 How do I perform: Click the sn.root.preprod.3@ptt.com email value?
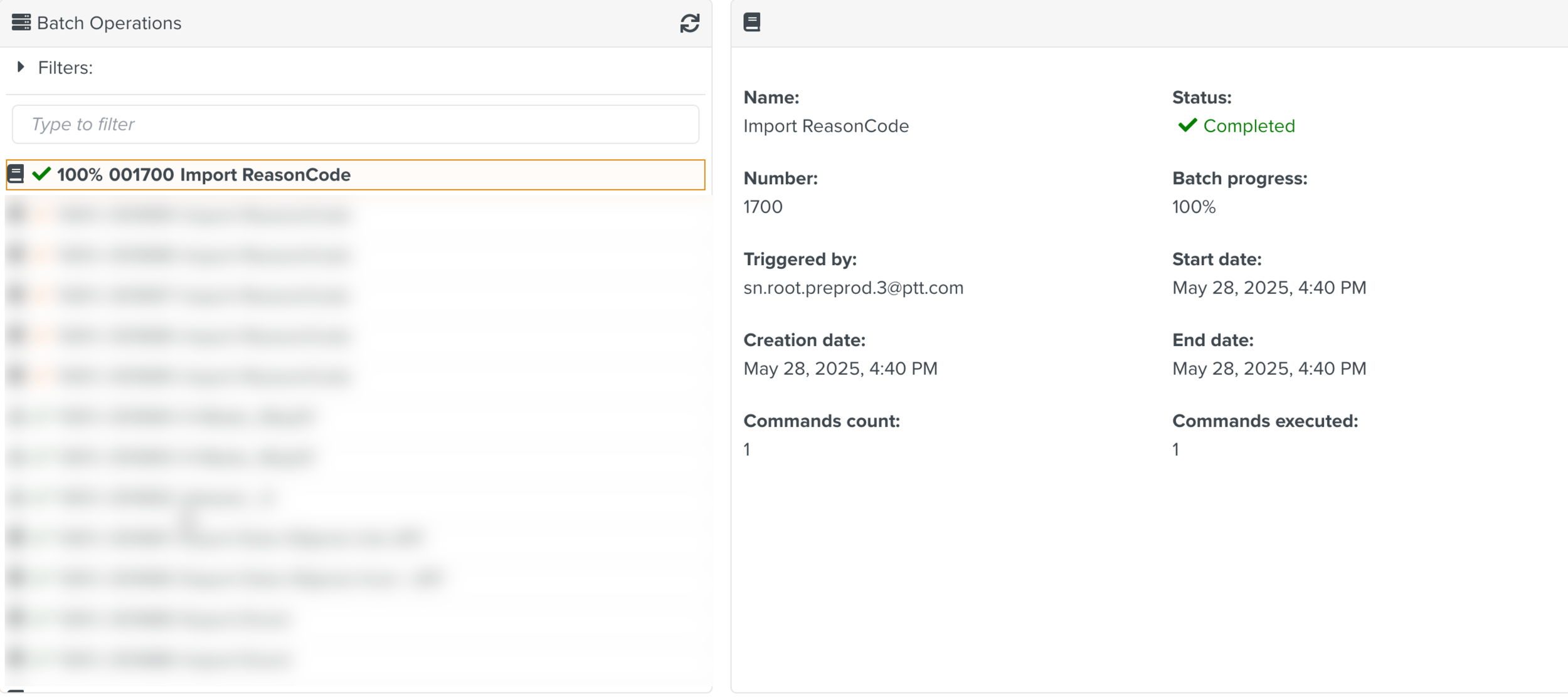point(852,288)
